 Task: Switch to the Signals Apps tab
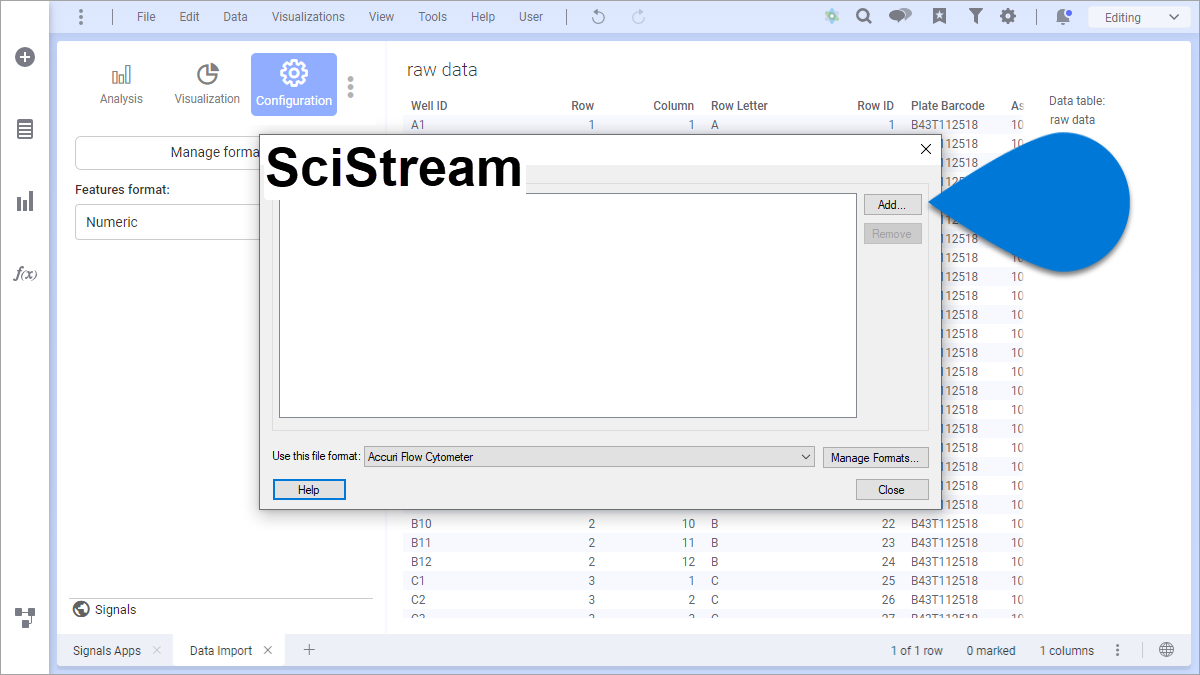click(107, 650)
